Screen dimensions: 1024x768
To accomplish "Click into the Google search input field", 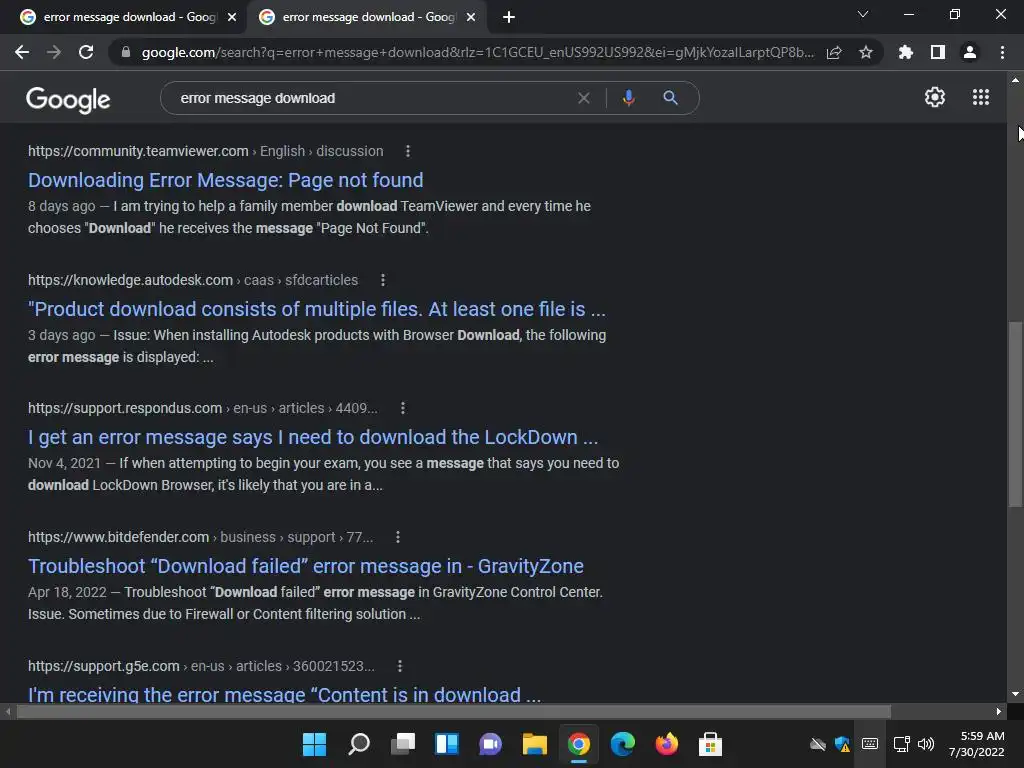I will click(x=372, y=98).
